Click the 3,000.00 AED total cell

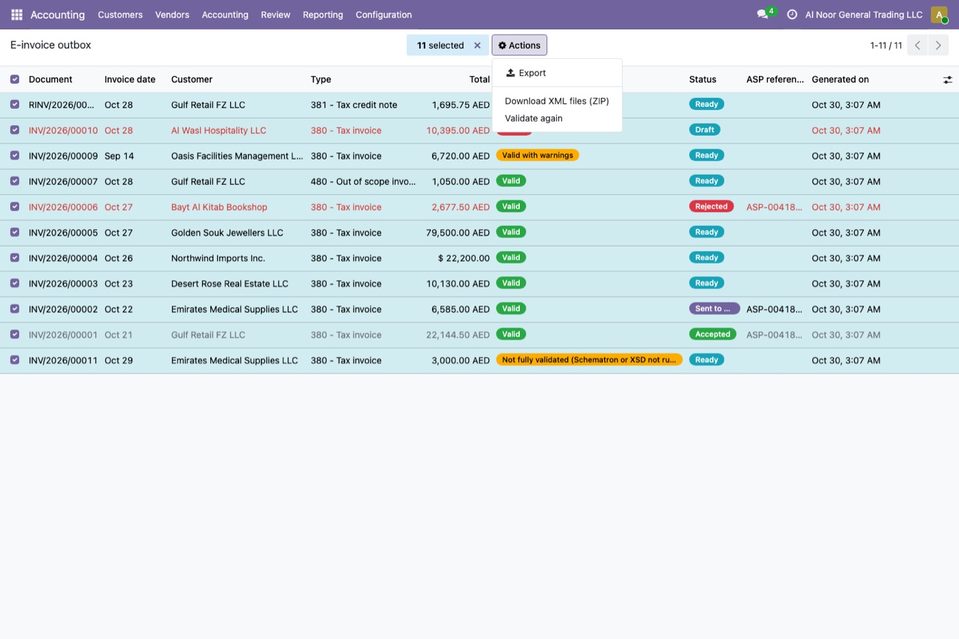[x=461, y=361]
